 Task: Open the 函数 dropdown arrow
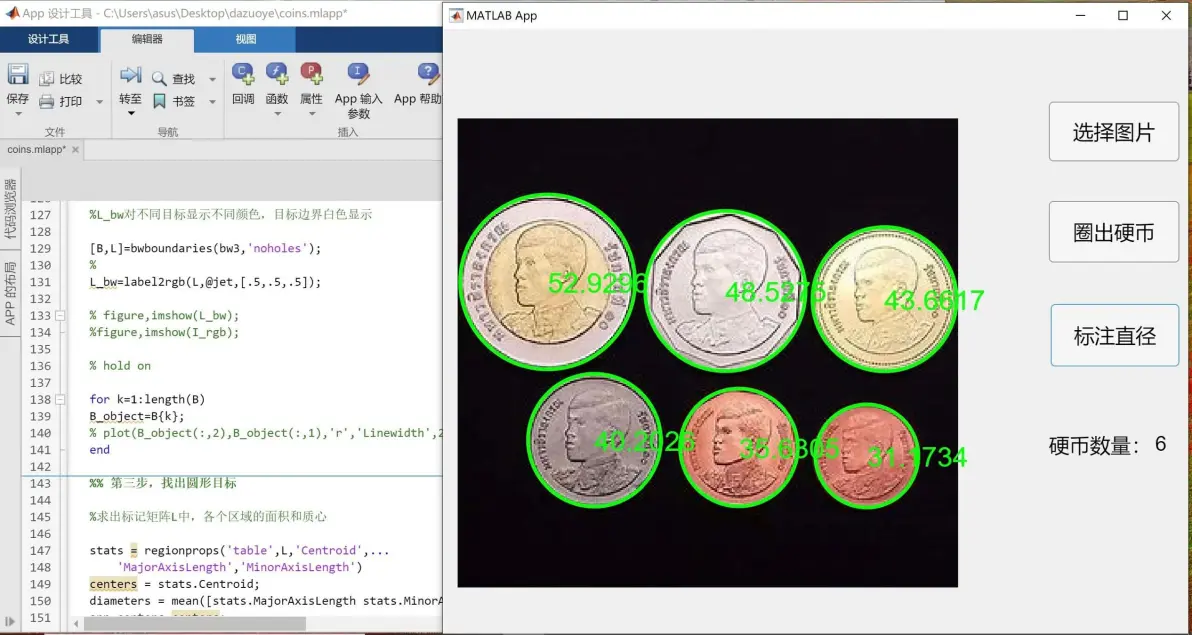277,114
